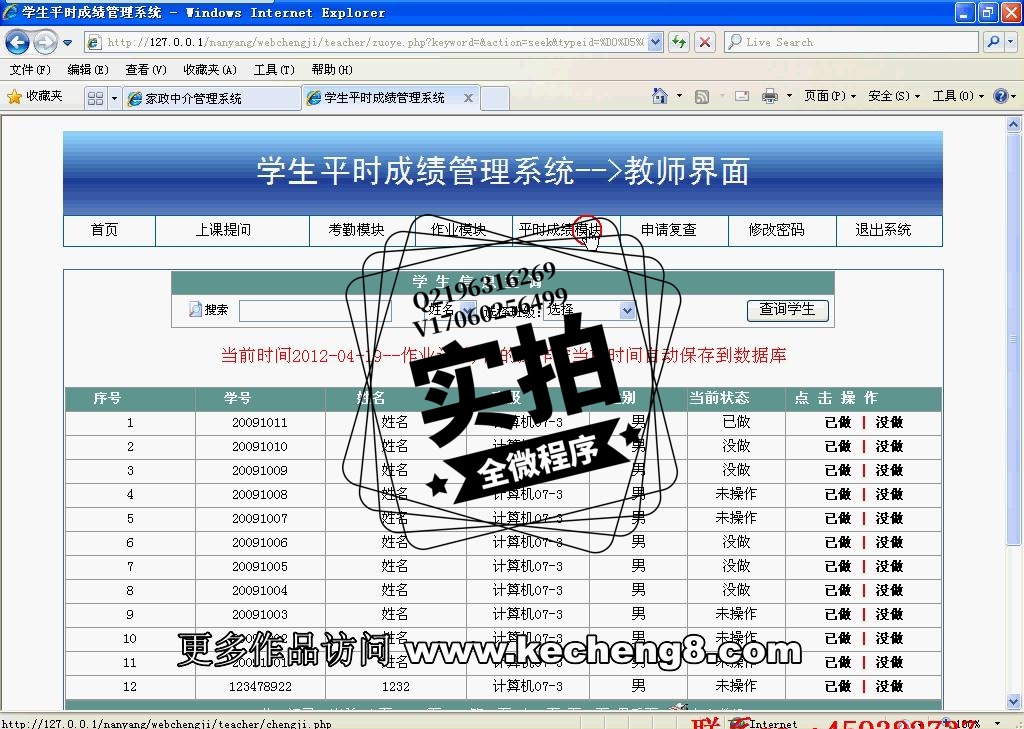Open the 页面(P) command menu
This screenshot has height=729, width=1024.
pos(830,96)
